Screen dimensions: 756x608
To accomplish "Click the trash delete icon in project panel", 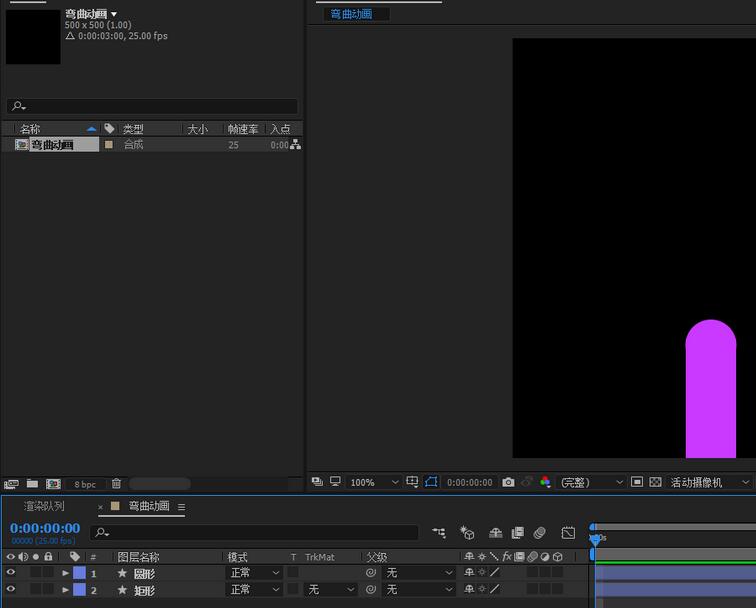I will coord(116,483).
